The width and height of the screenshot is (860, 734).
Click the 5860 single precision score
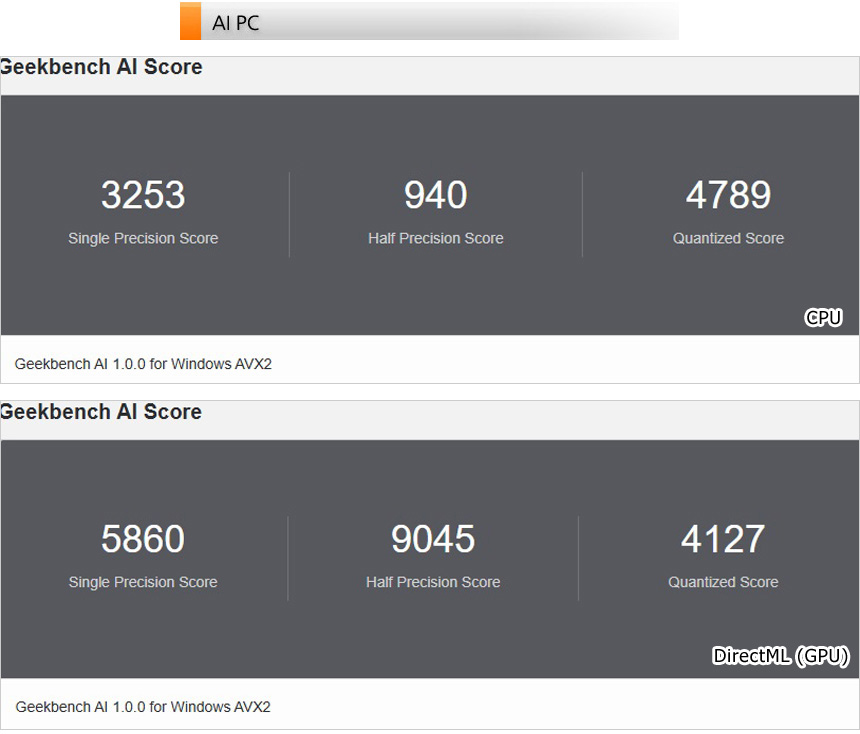click(143, 539)
